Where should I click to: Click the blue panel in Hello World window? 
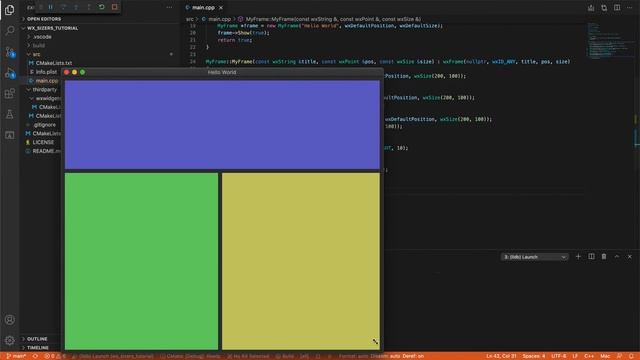click(222, 124)
